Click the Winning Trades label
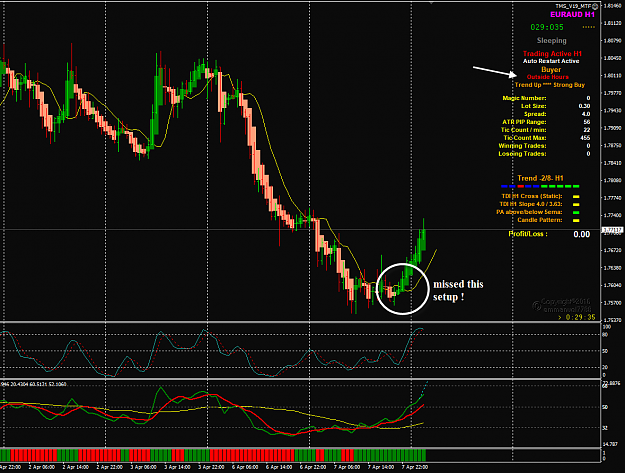This screenshot has width=625, height=473. point(522,146)
